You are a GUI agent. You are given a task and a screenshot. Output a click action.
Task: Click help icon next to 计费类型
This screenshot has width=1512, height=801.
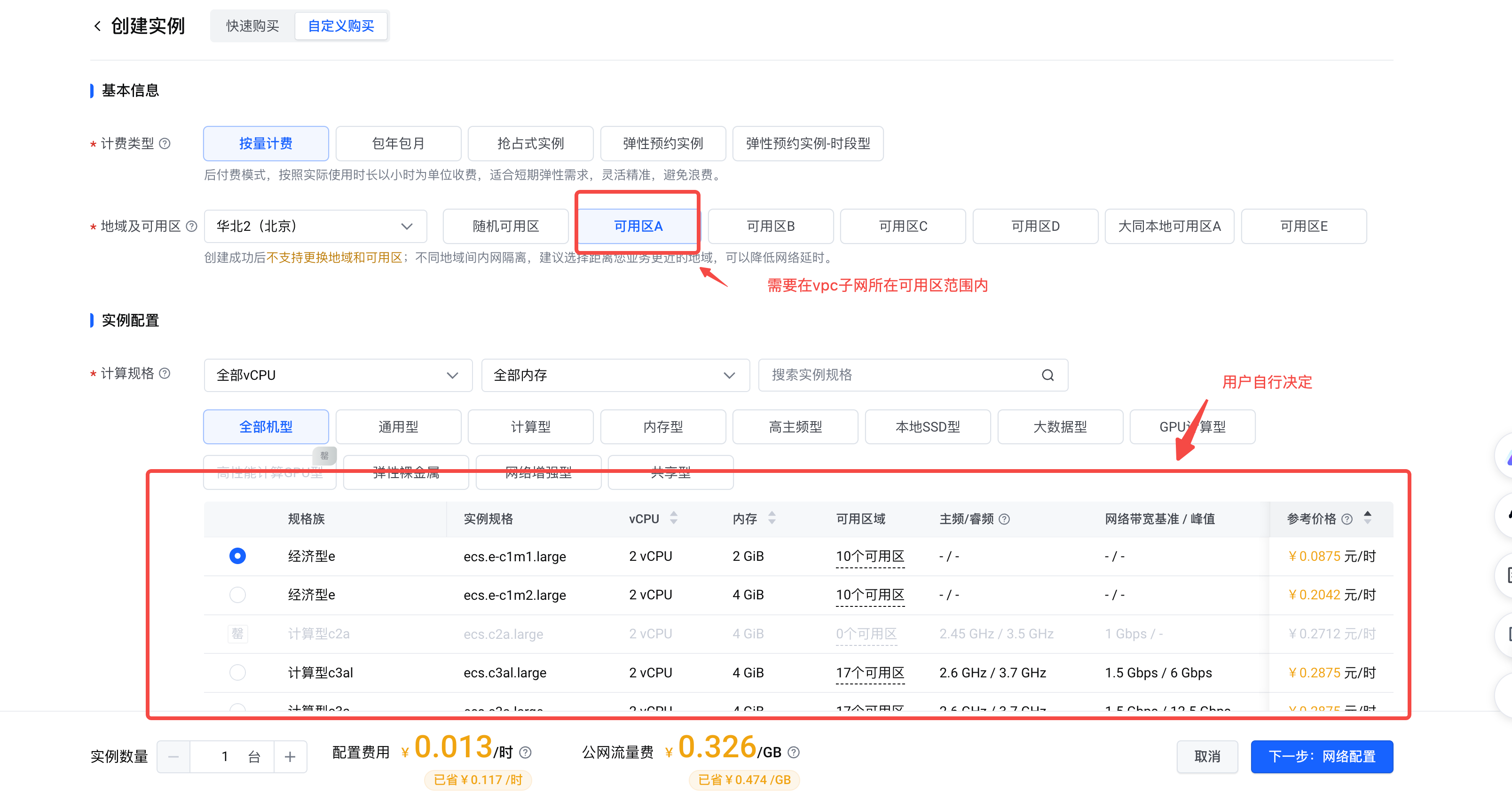pos(165,143)
